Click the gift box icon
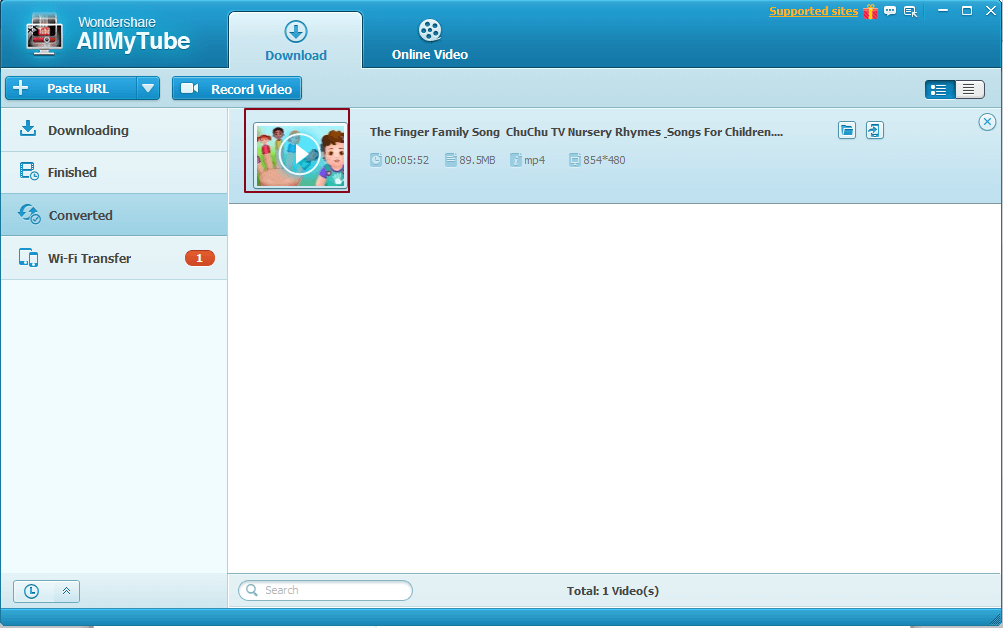Screen dimensions: 1003x628 (x=870, y=12)
